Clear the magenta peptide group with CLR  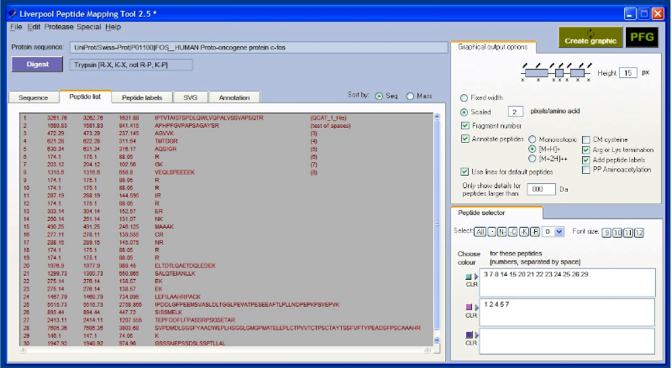click(471, 315)
